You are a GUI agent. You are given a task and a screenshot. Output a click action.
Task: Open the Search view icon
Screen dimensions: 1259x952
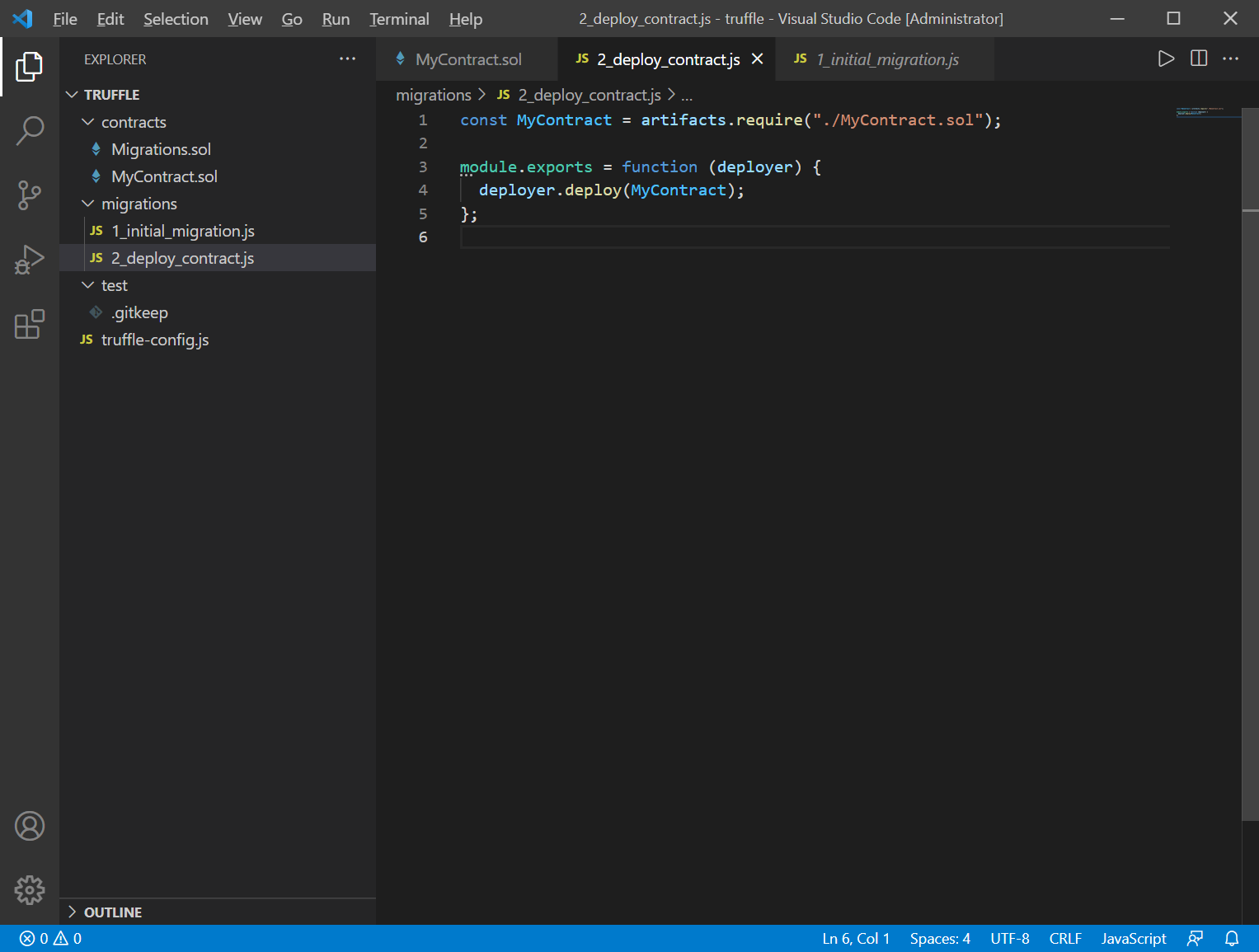[x=30, y=131]
